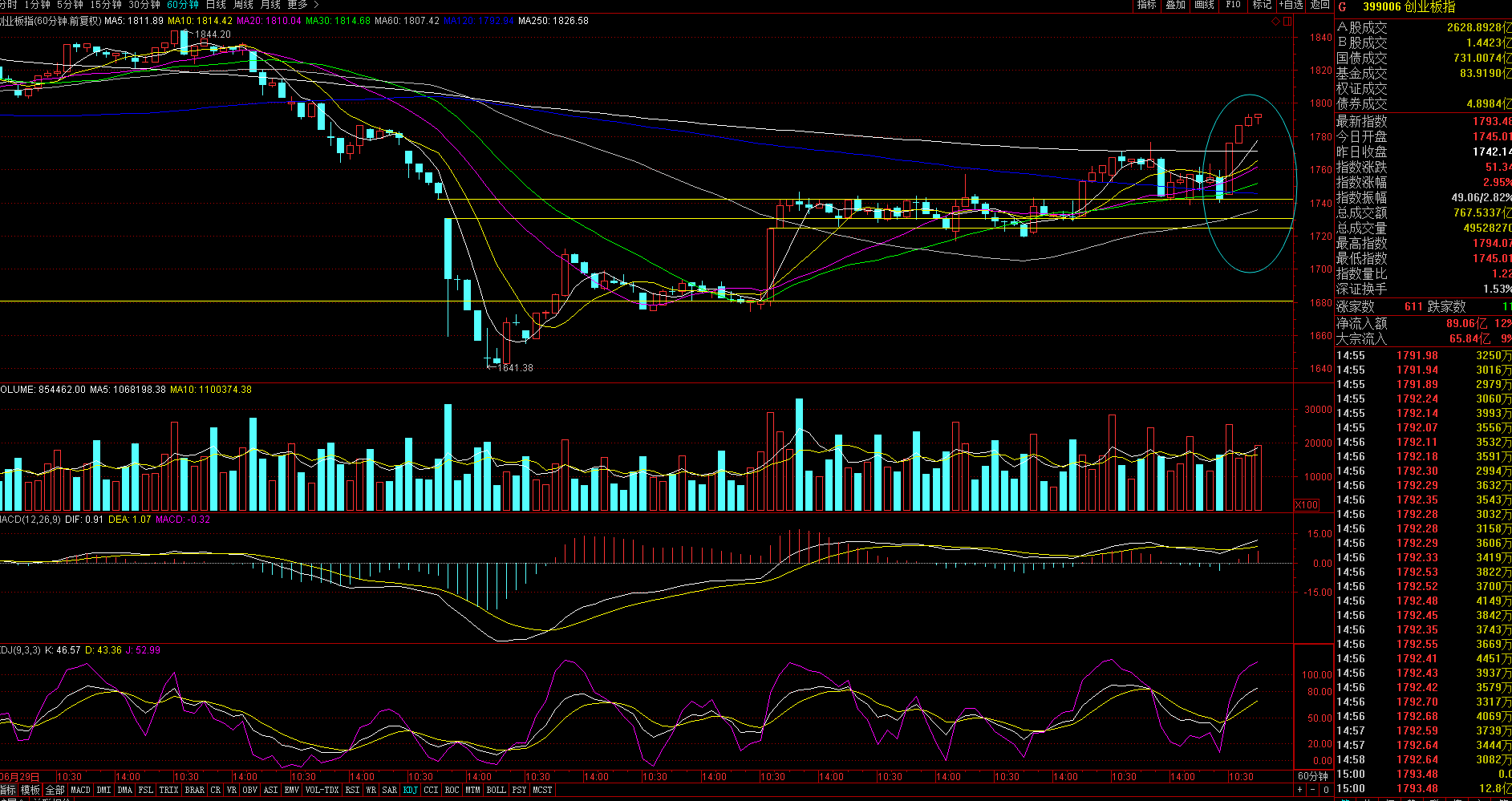This screenshot has width=1512, height=801.
Task: Expand 更多 period options
Action: click(302, 5)
